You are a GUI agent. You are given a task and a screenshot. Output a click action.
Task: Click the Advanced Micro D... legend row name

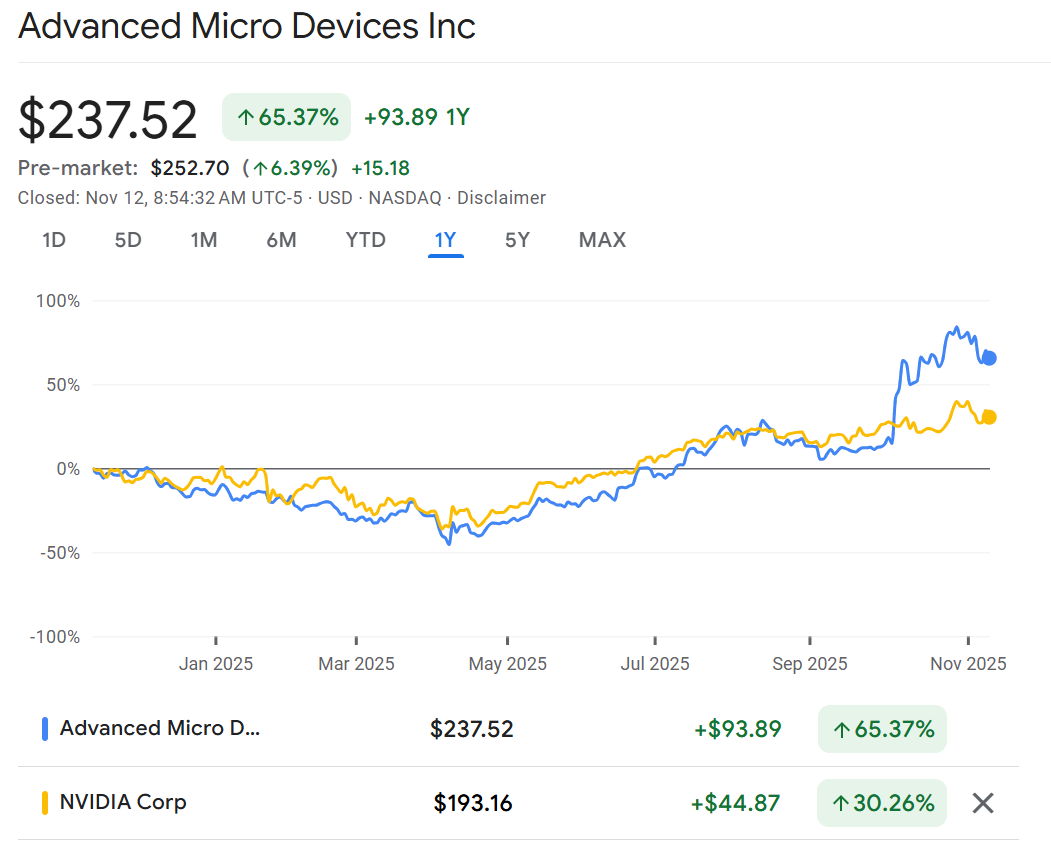(x=160, y=728)
